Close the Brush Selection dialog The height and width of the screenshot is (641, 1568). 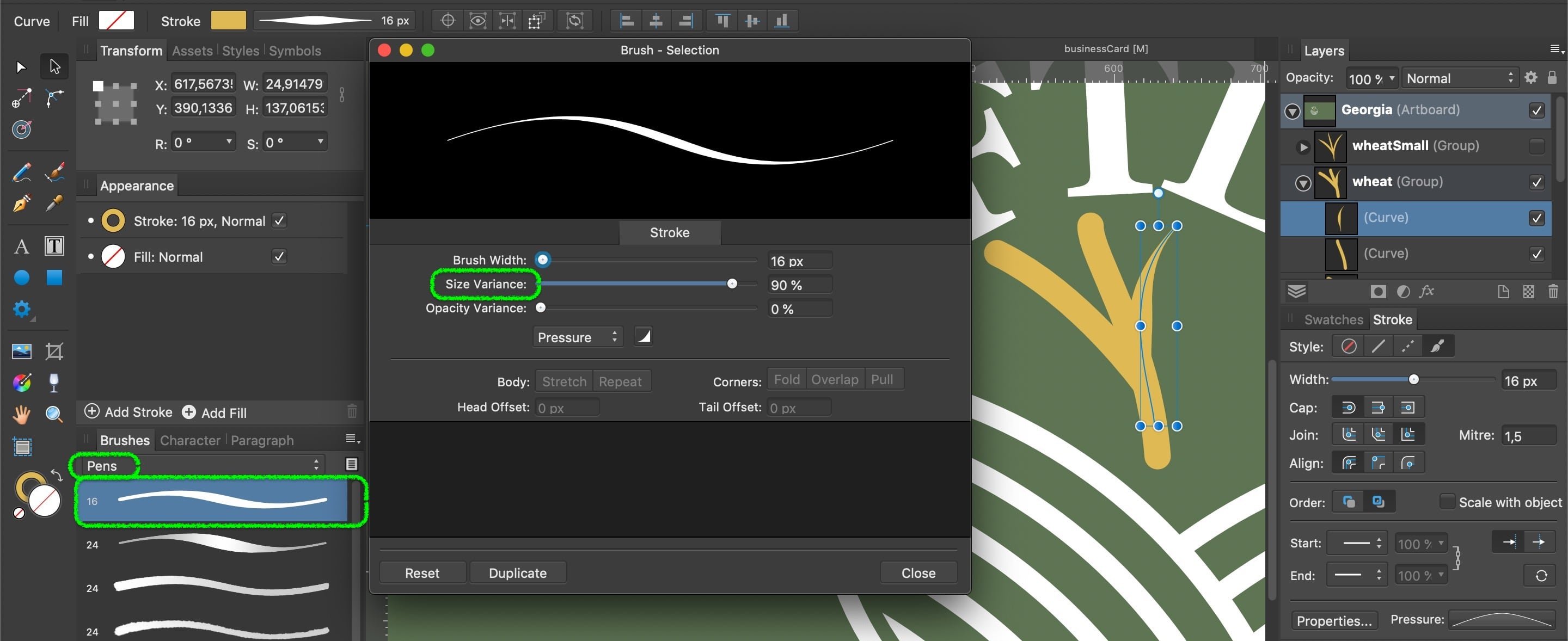tap(918, 572)
